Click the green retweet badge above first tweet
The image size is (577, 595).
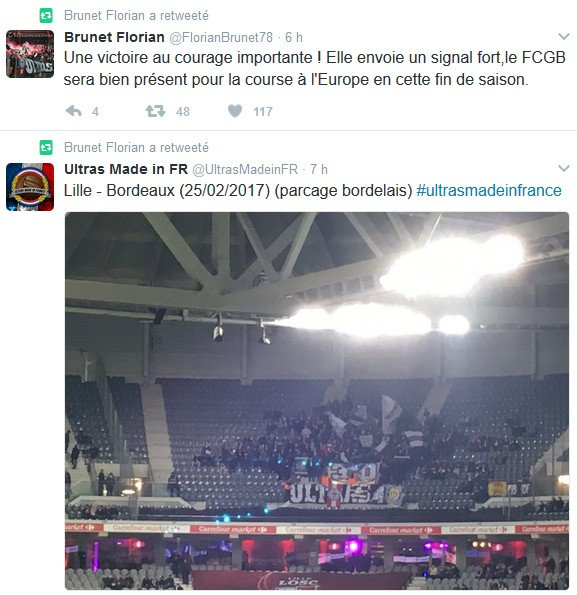click(46, 16)
